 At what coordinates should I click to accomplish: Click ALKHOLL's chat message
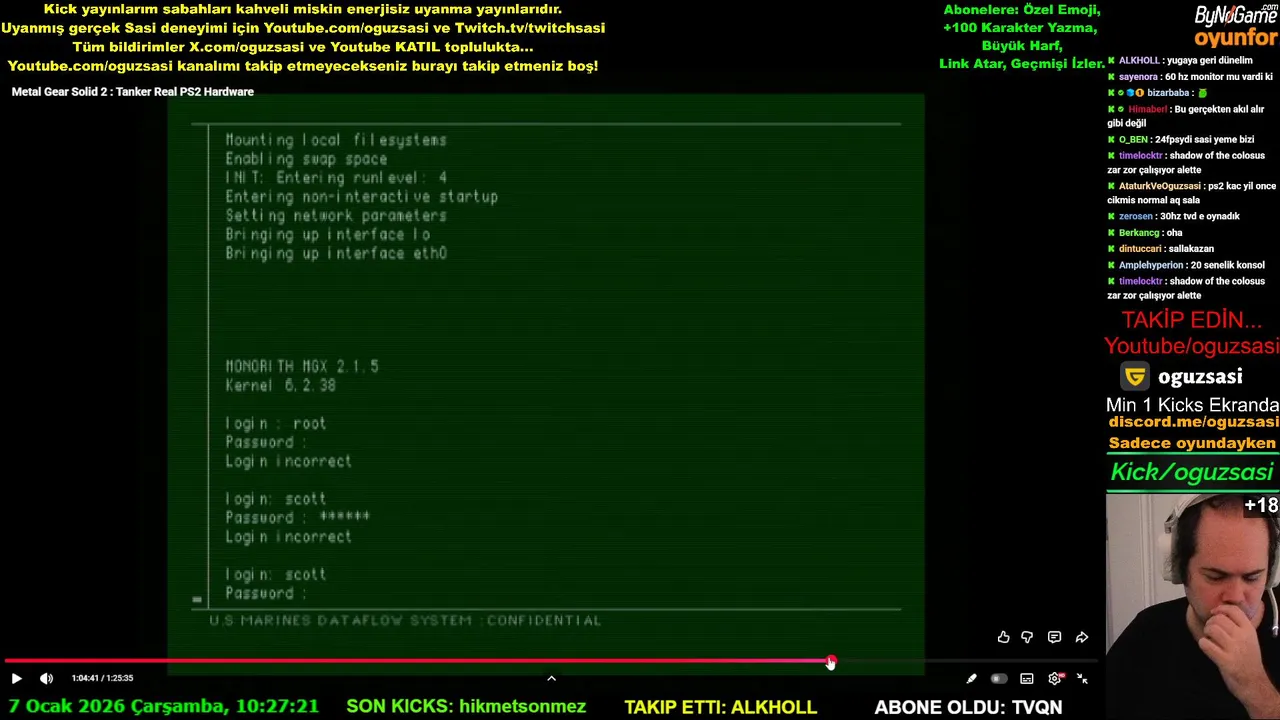[1180, 61]
